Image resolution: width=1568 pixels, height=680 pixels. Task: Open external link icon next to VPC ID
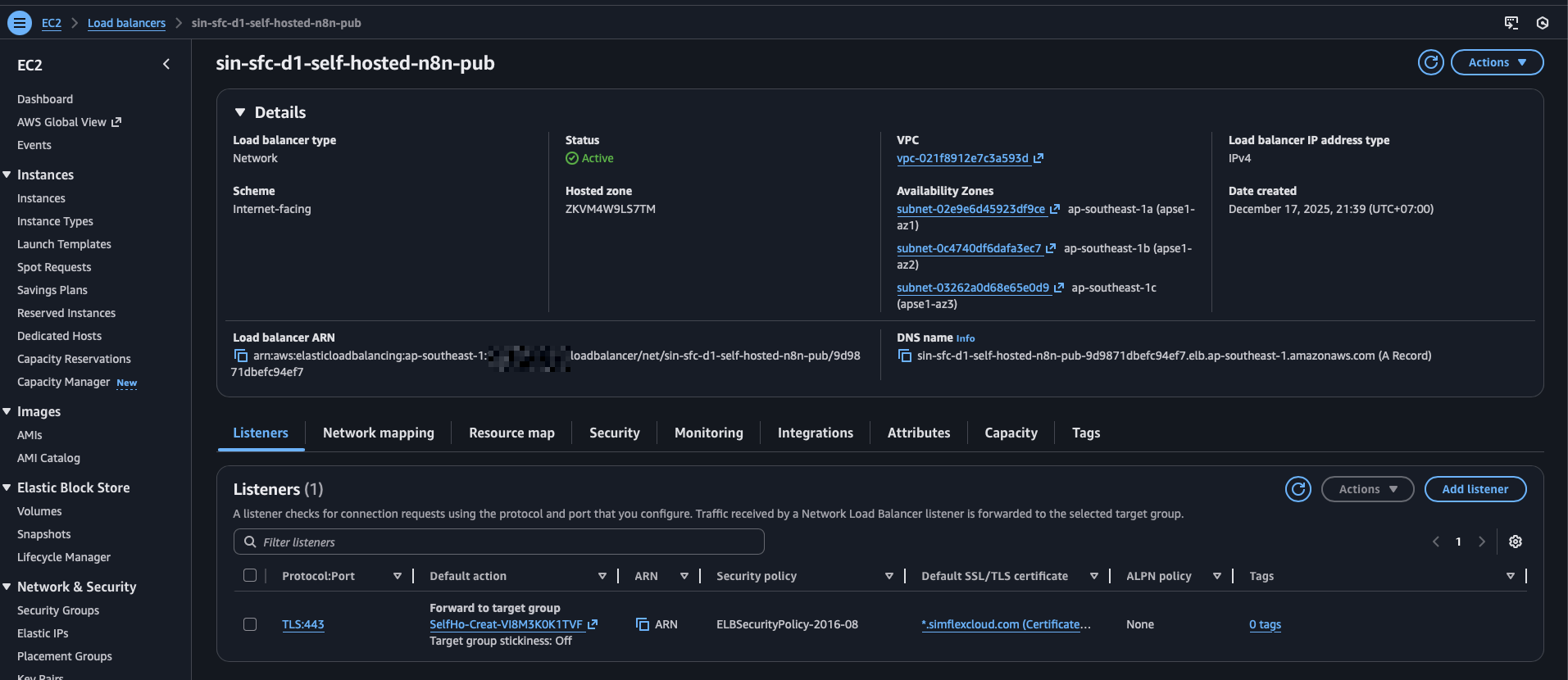tap(1039, 158)
